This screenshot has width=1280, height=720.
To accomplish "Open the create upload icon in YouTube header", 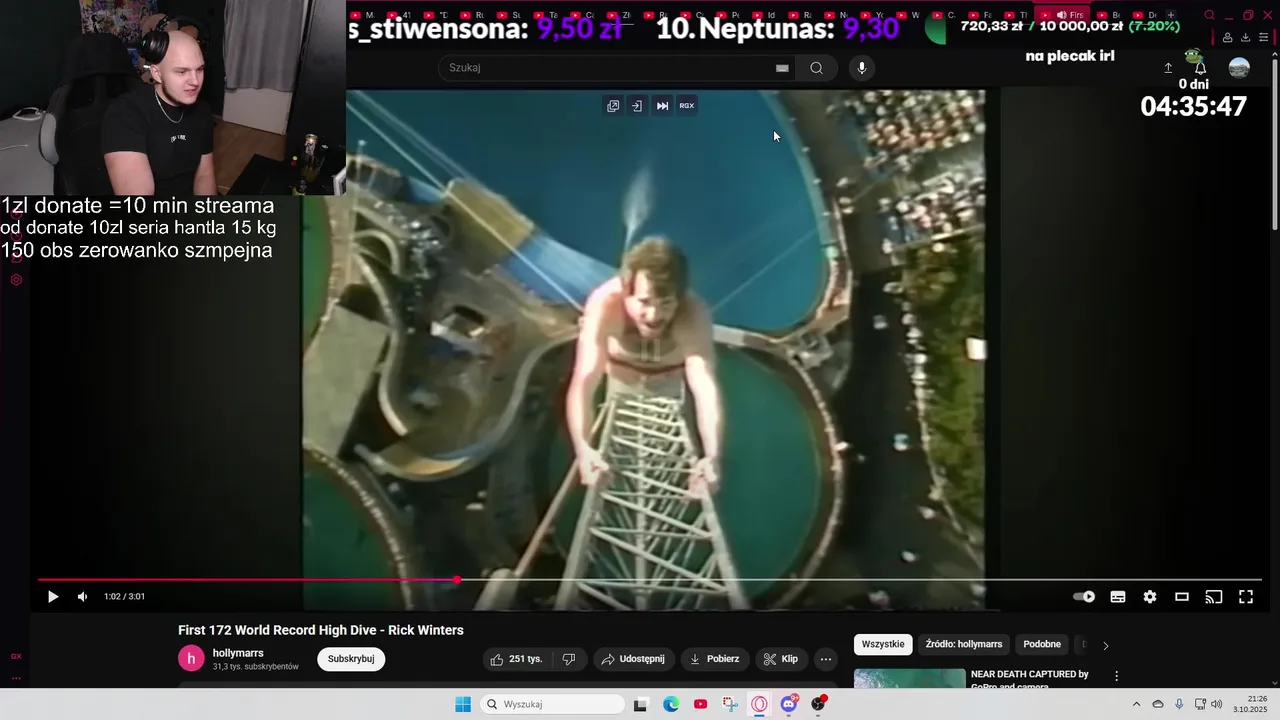I will (1168, 68).
